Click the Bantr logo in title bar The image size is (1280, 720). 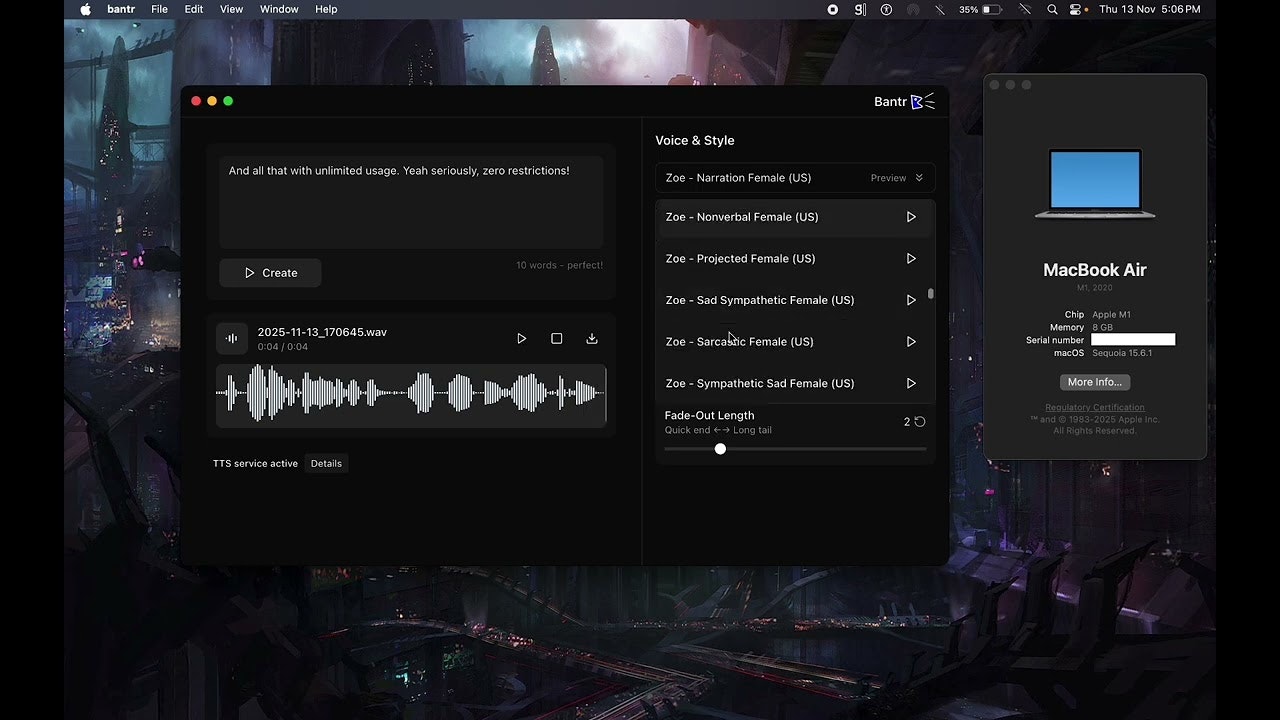pyautogui.click(x=904, y=101)
